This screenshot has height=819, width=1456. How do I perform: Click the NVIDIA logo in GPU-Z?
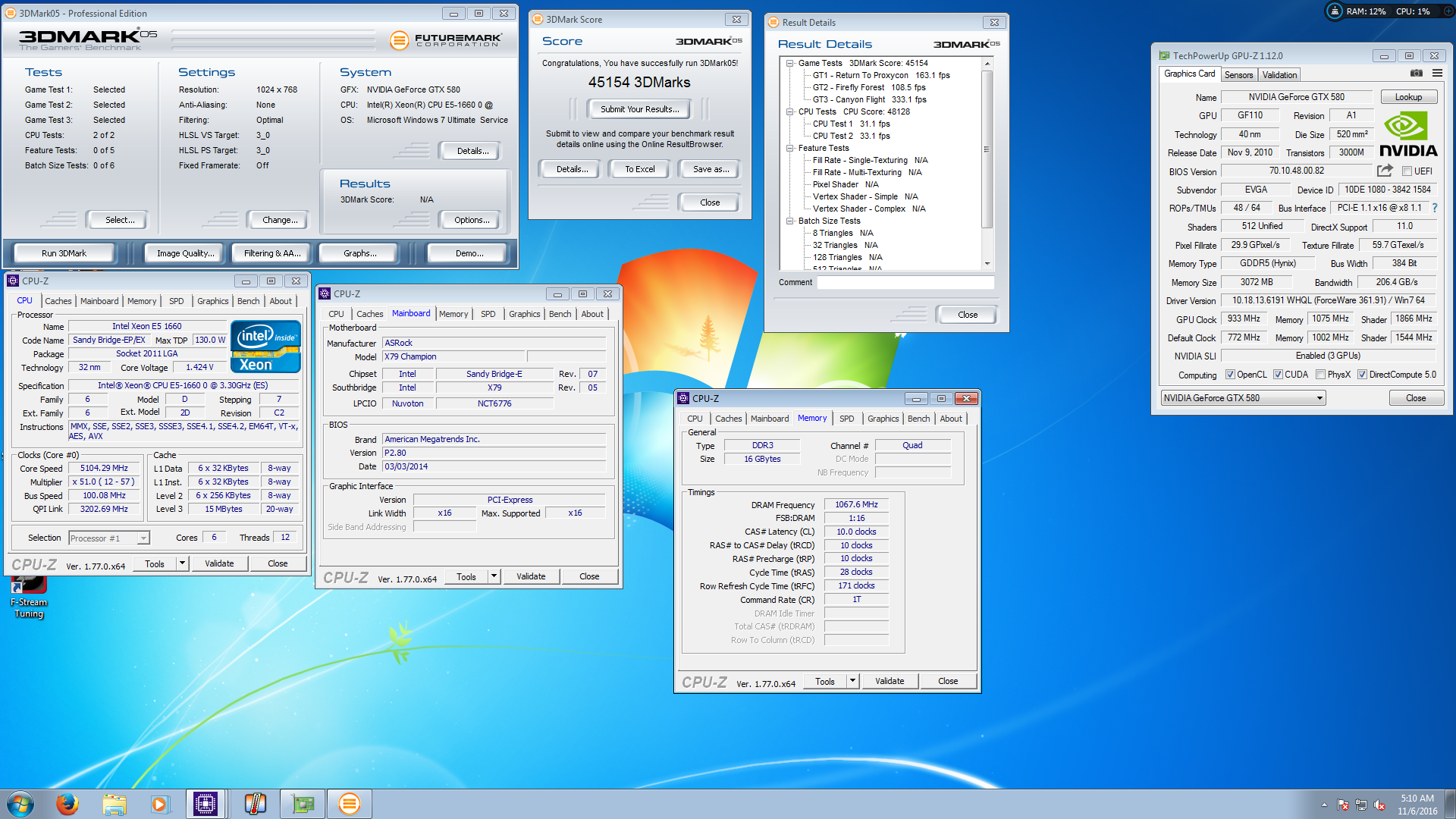(x=1409, y=134)
